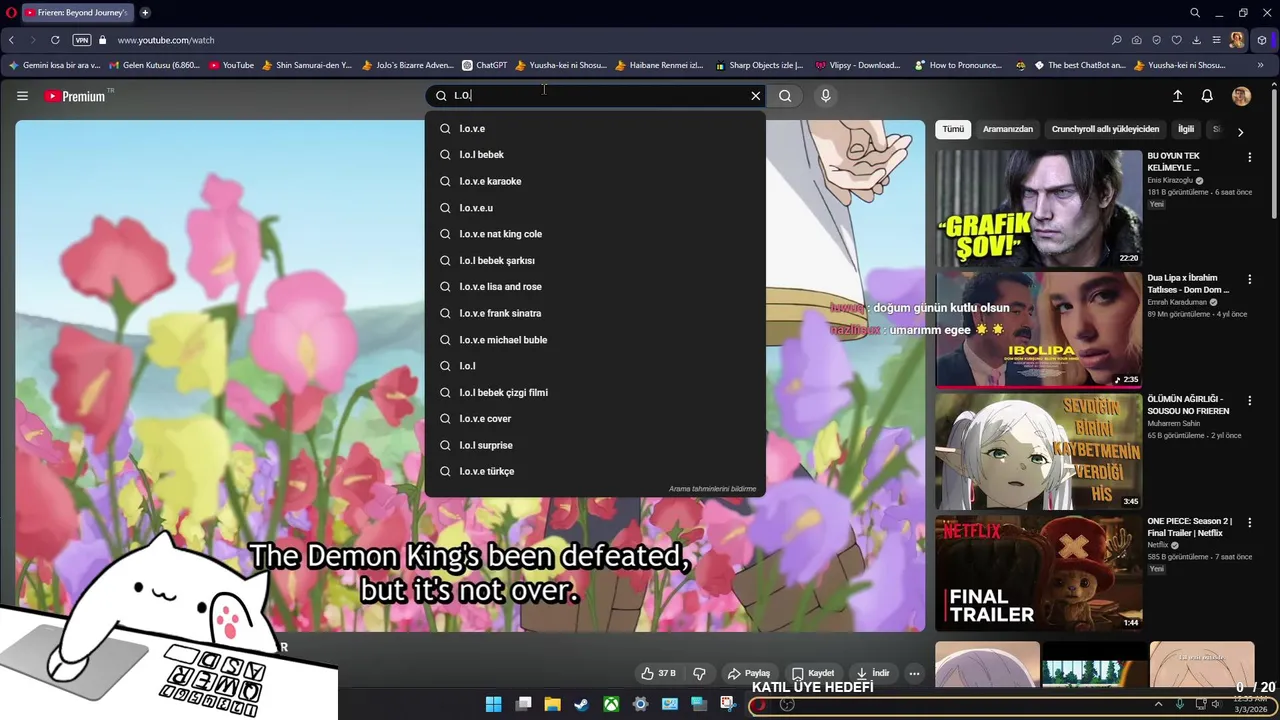Open the ChatGPT bookmark

[484, 65]
